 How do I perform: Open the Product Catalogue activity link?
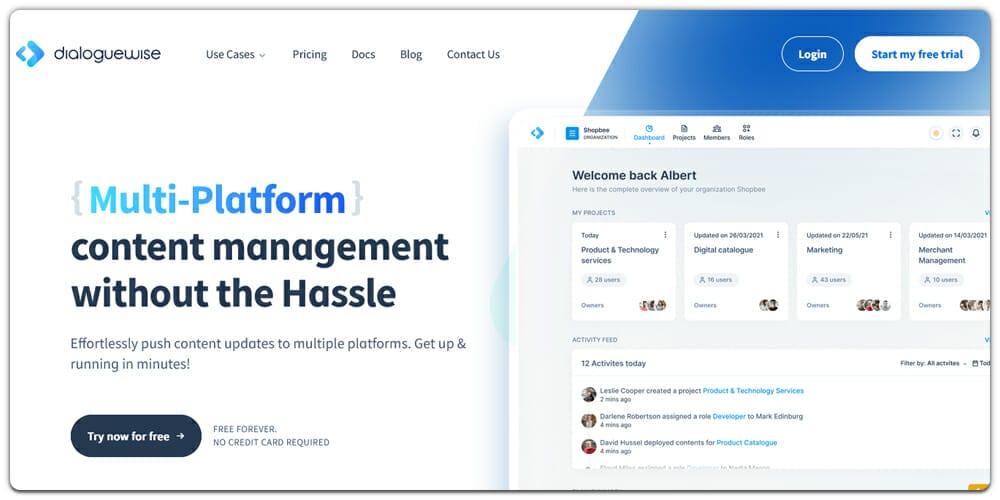pos(746,442)
